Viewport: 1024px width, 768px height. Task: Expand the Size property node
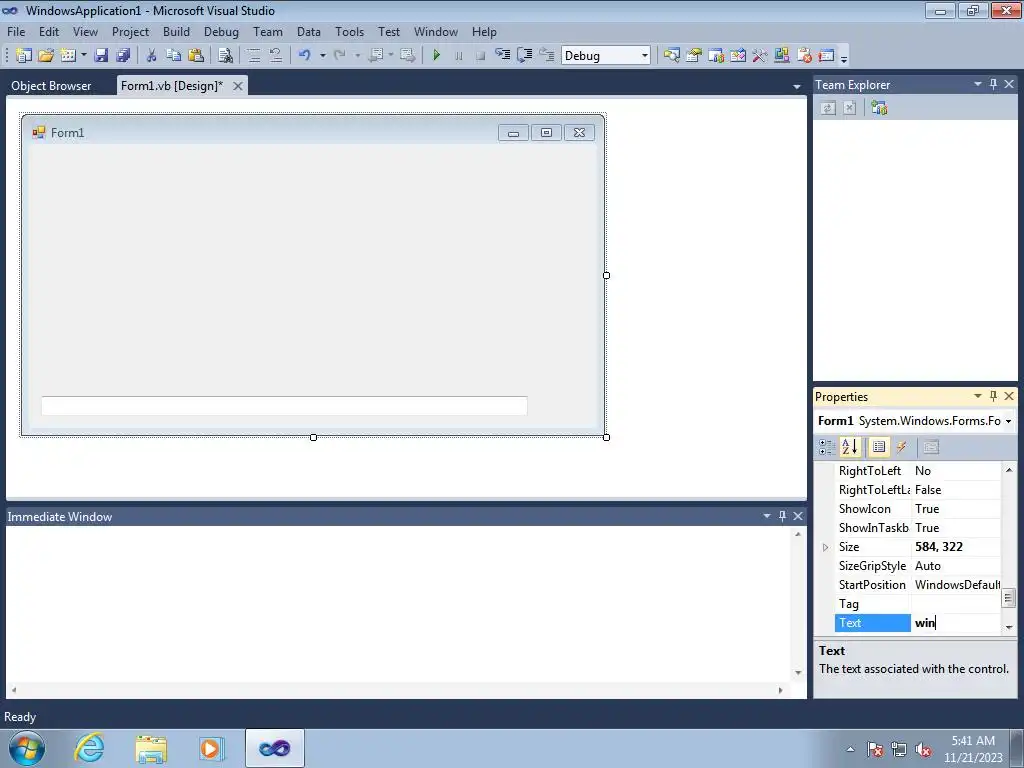[825, 547]
